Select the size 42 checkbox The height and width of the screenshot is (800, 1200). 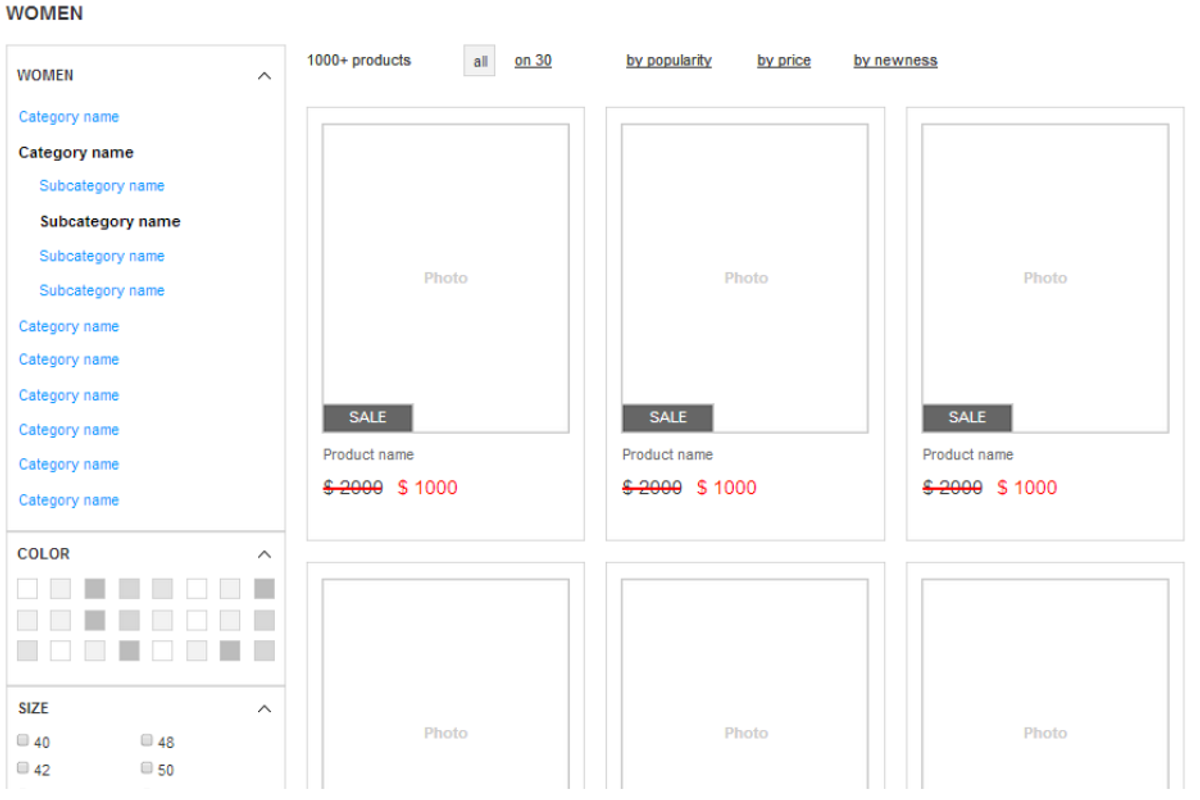(21, 768)
